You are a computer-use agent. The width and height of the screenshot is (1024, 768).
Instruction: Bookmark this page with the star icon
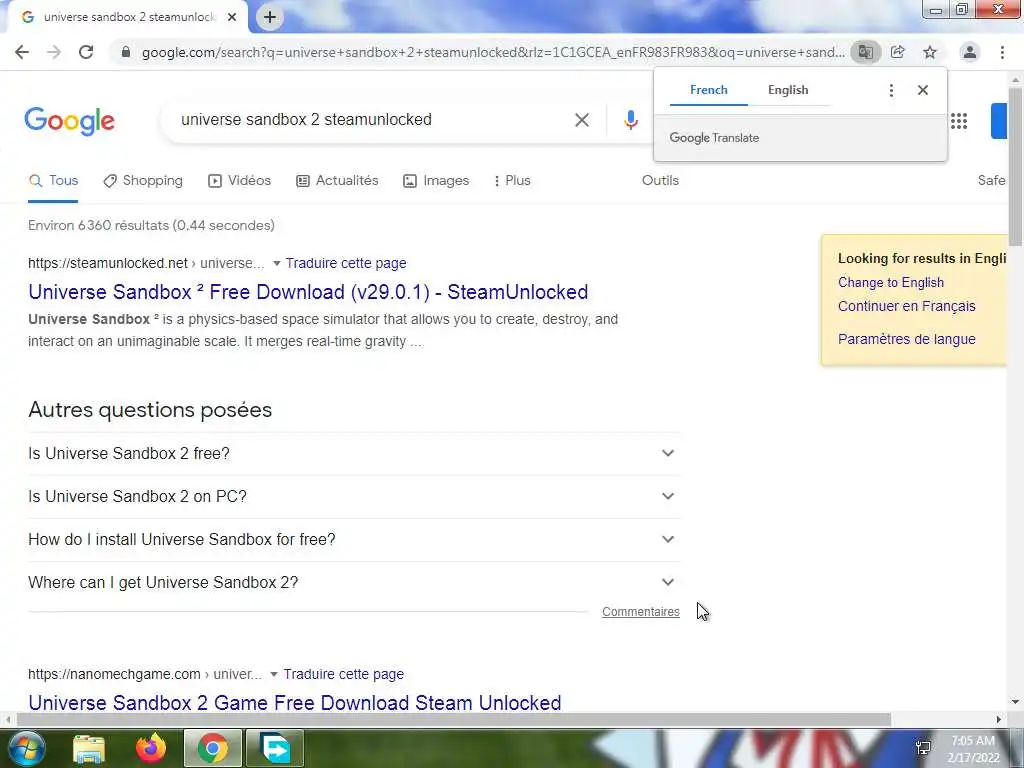(x=930, y=52)
